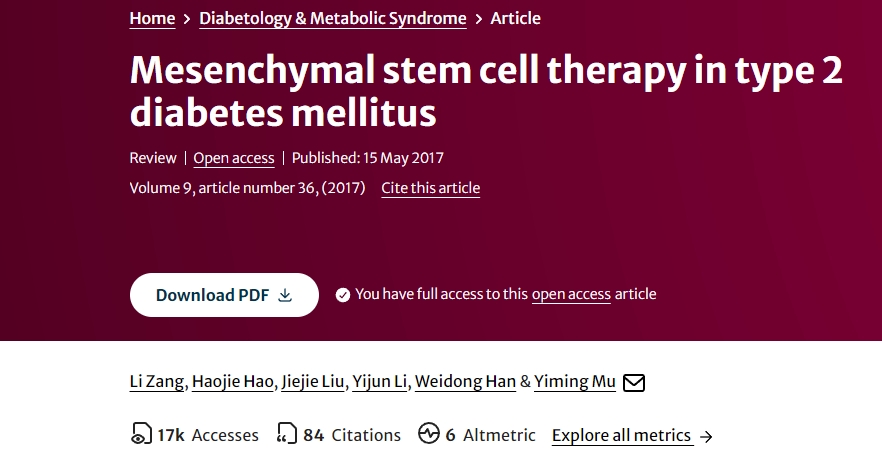The height and width of the screenshot is (465, 882).
Task: Click the arrow next to Explore all metrics
Action: (x=706, y=436)
